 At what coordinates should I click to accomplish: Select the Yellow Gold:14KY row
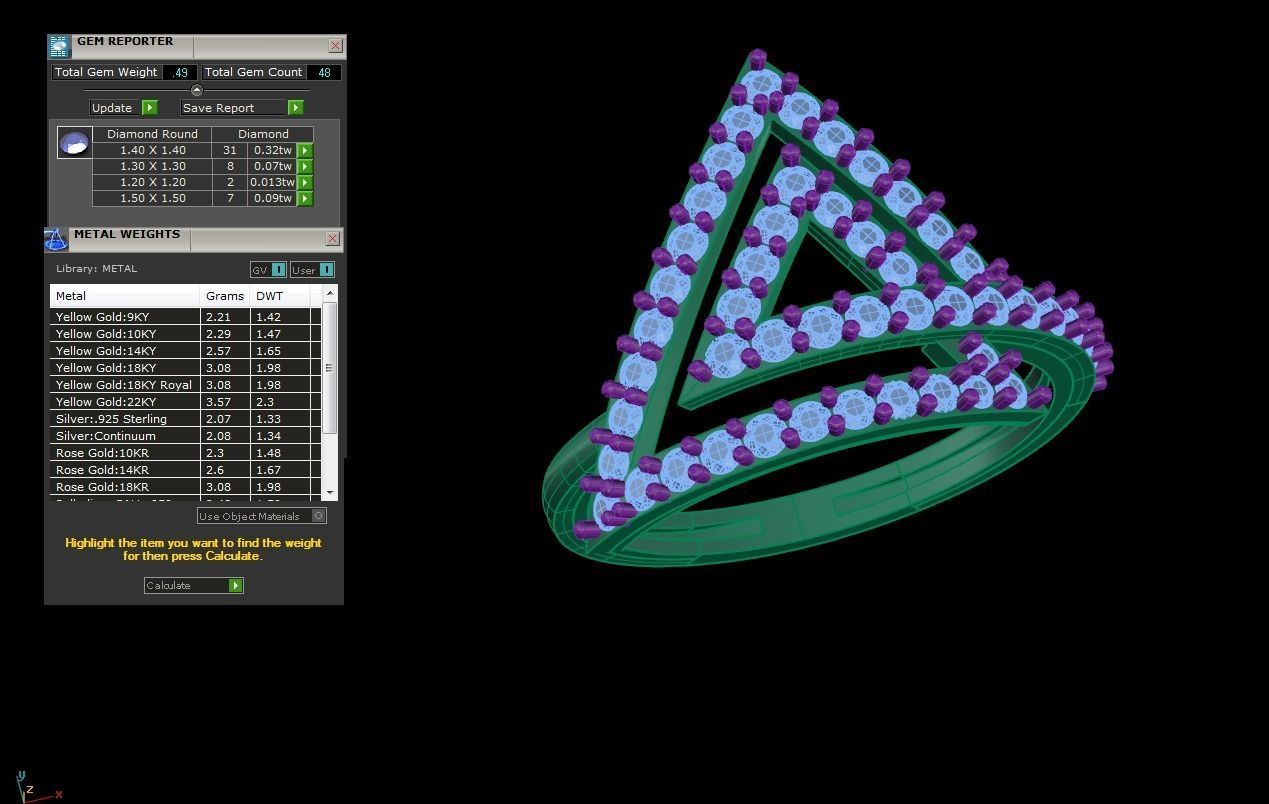point(186,351)
